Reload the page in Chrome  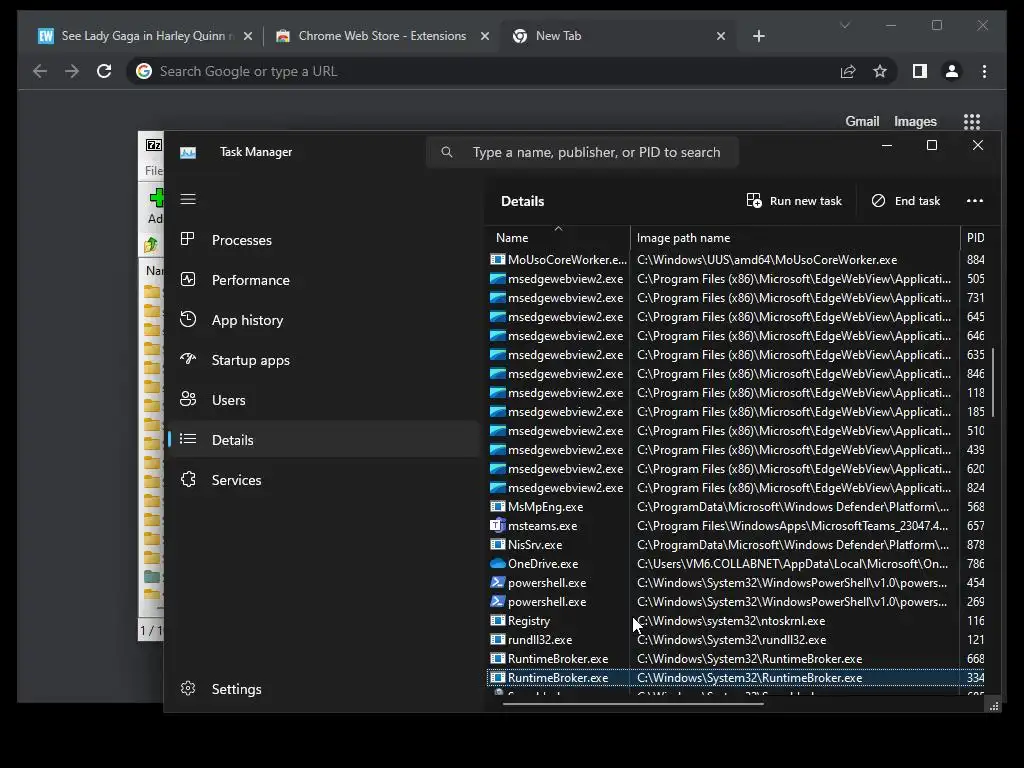pos(104,71)
